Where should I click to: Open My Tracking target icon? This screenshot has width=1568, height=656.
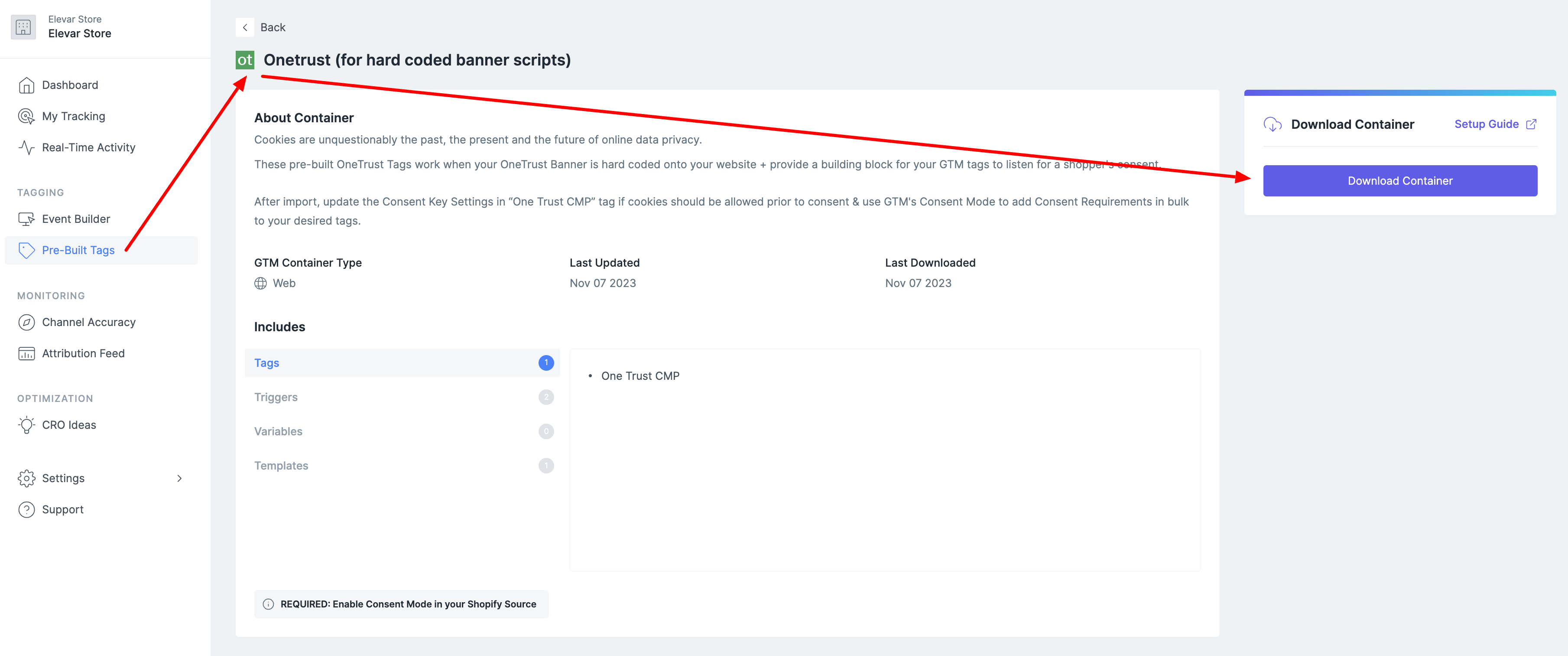point(26,116)
